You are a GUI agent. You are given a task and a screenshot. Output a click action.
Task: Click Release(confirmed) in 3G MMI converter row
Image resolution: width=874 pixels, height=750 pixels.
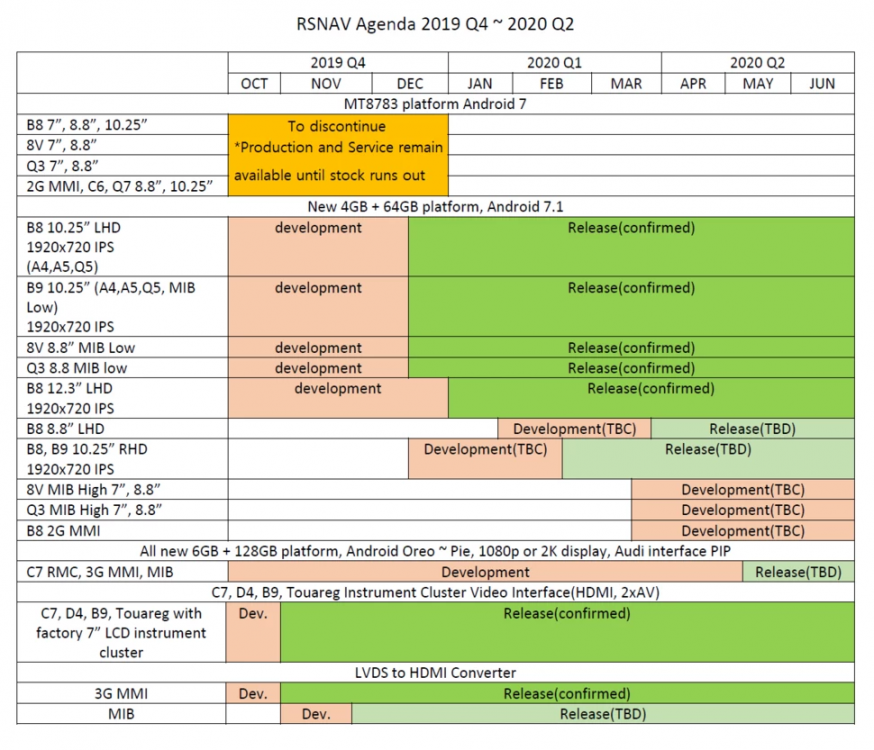(x=567, y=694)
